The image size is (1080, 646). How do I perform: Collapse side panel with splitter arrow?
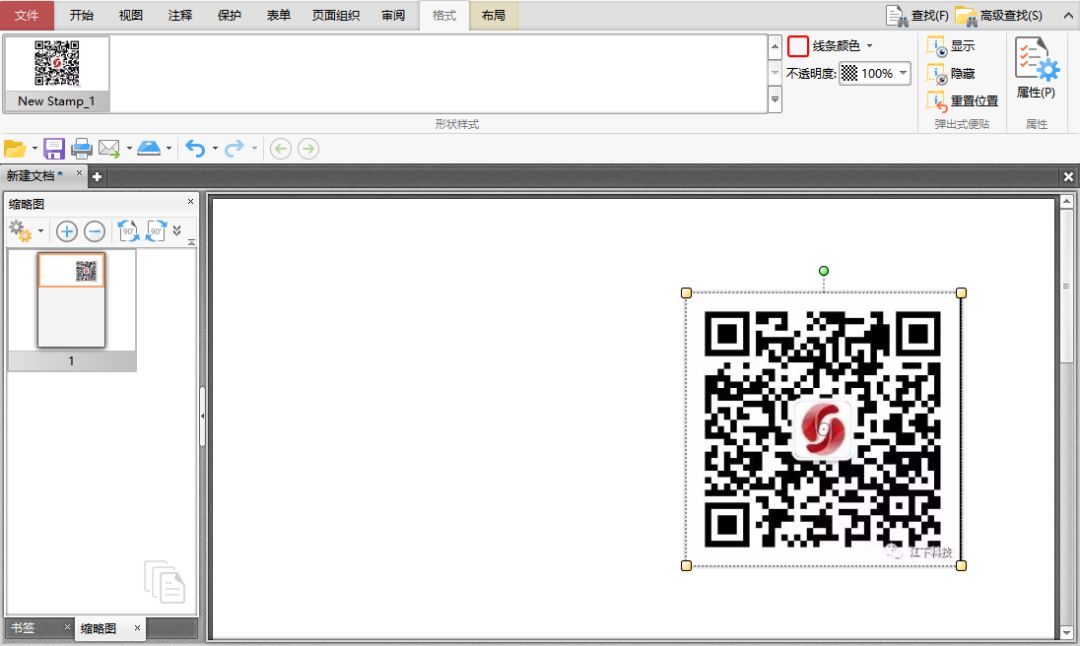[202, 416]
